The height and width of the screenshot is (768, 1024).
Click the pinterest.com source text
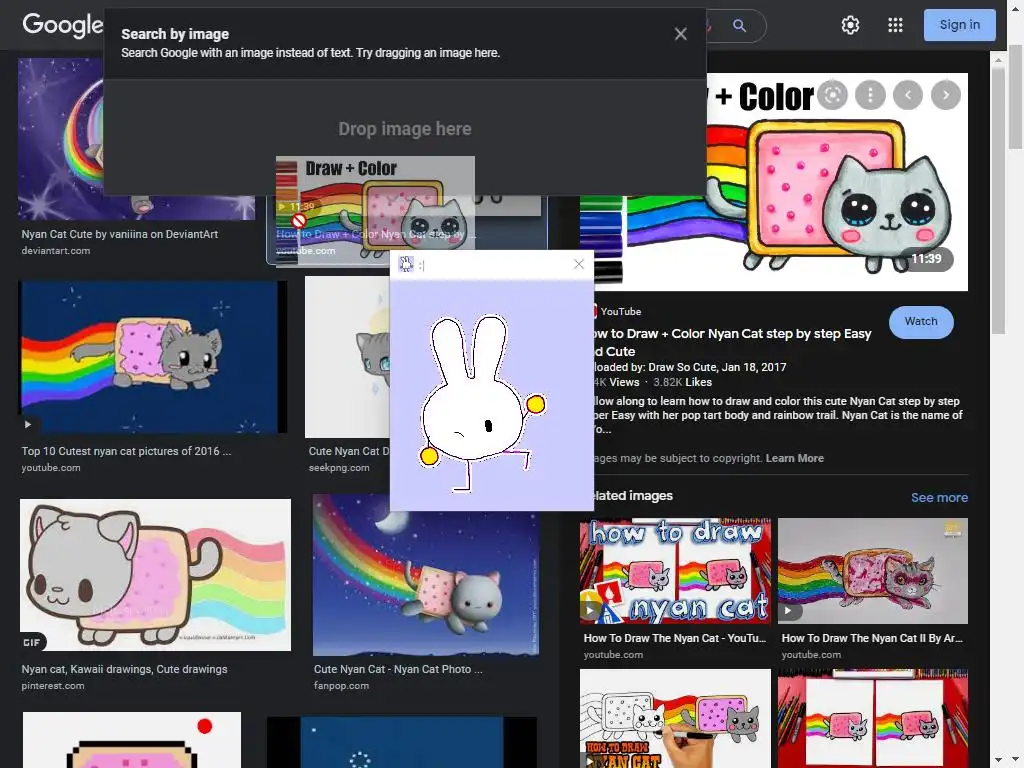click(53, 686)
